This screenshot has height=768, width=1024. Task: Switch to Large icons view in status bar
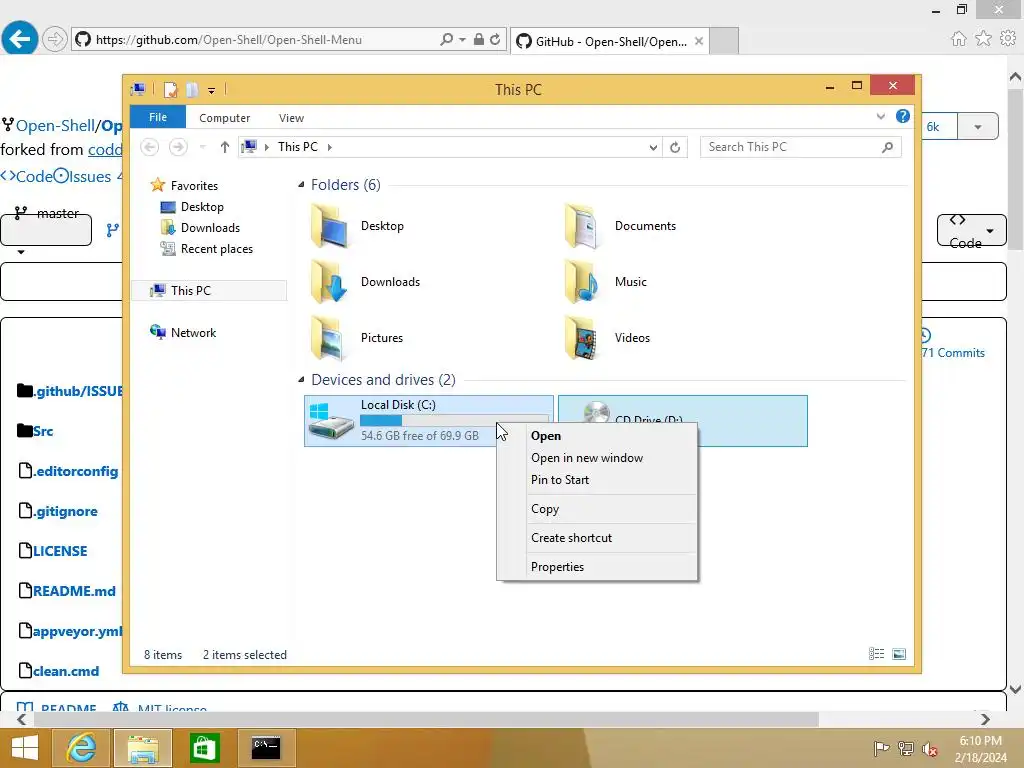pos(899,654)
